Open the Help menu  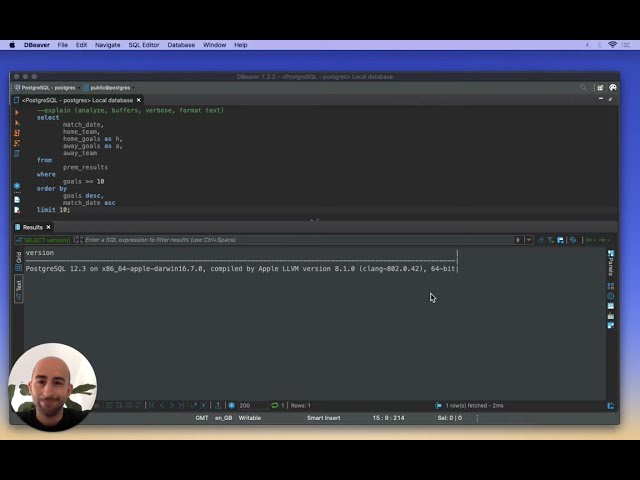point(240,45)
